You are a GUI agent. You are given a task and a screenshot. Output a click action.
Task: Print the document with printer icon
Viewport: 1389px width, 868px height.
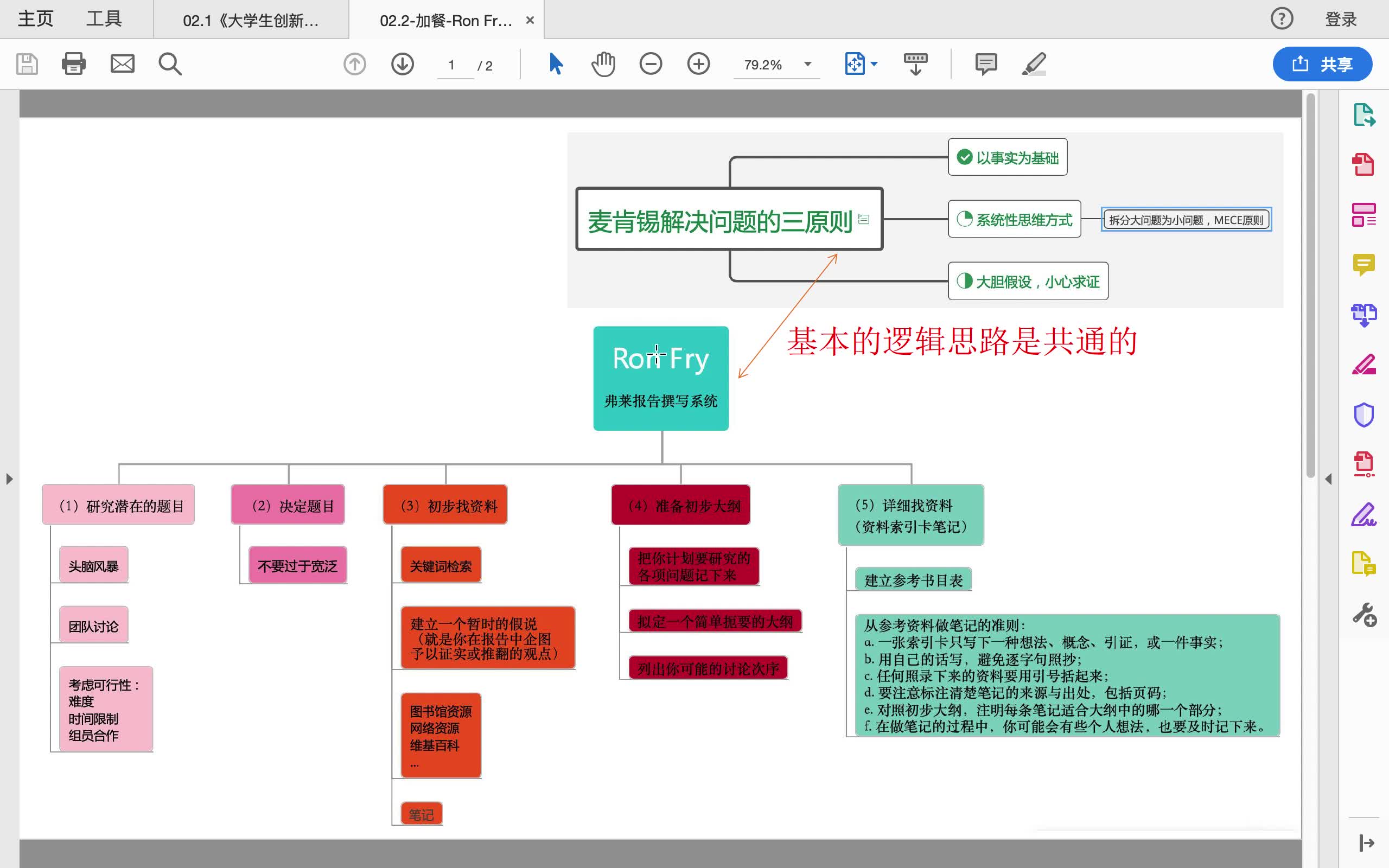click(x=74, y=63)
